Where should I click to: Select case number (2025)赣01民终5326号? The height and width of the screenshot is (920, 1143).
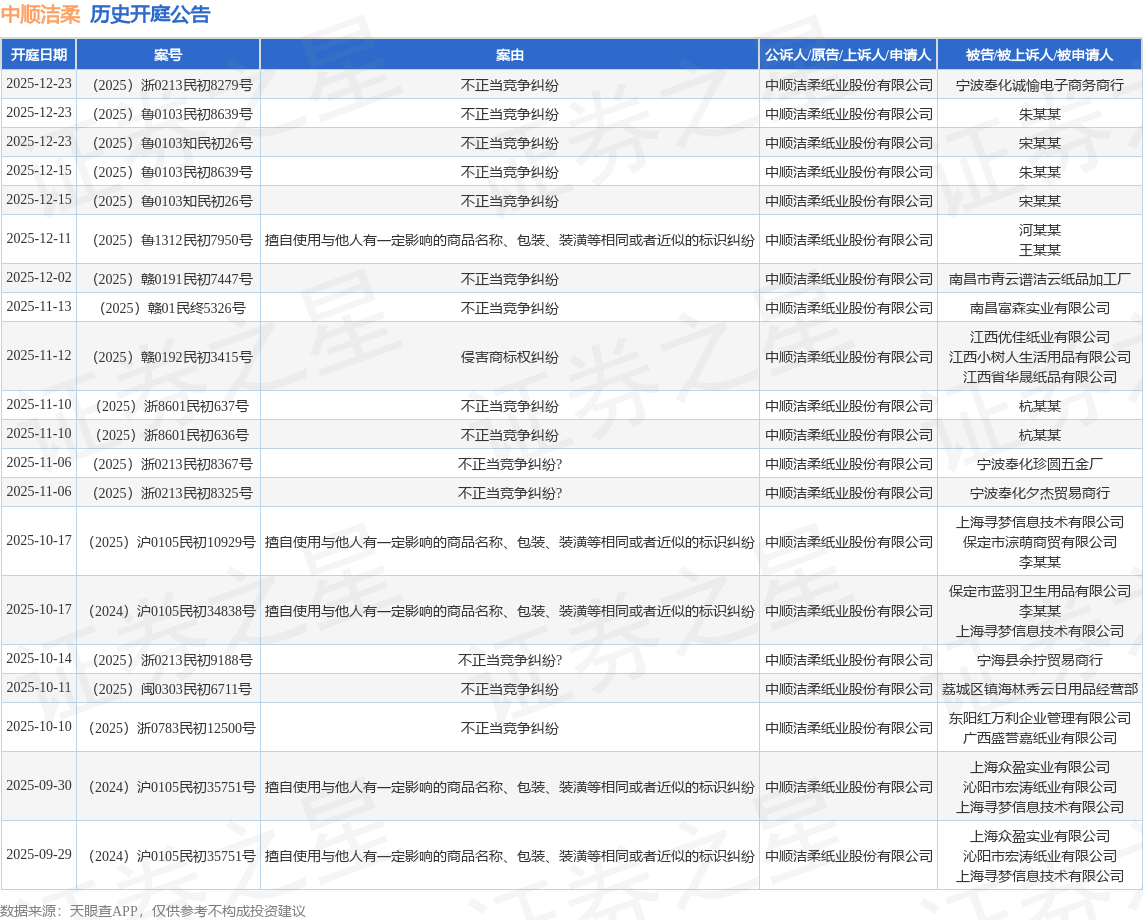pos(172,308)
